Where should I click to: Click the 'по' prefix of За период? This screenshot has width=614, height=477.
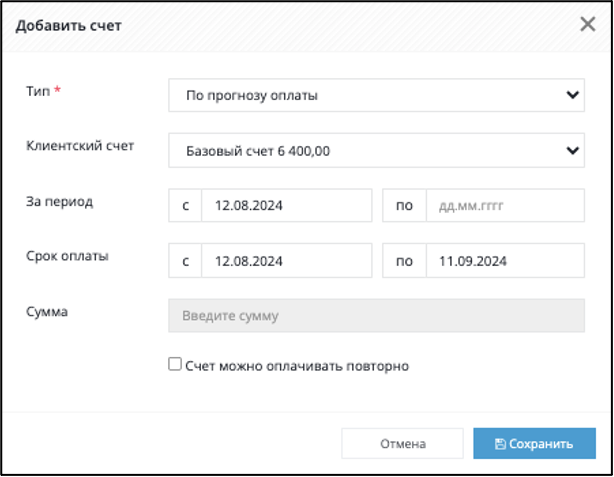click(404, 206)
